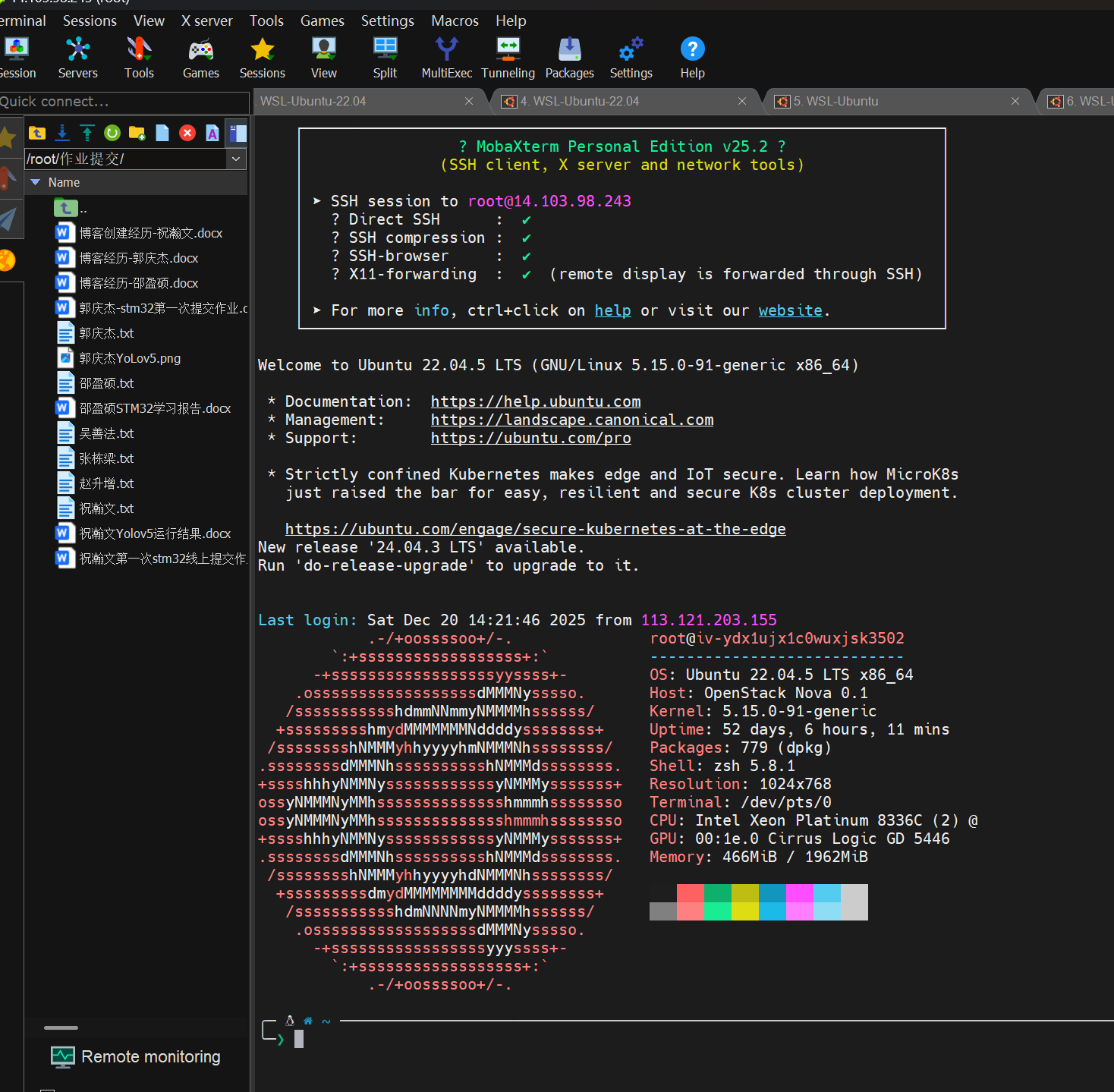Toggle the SFTP side panel layout icon

point(238,134)
